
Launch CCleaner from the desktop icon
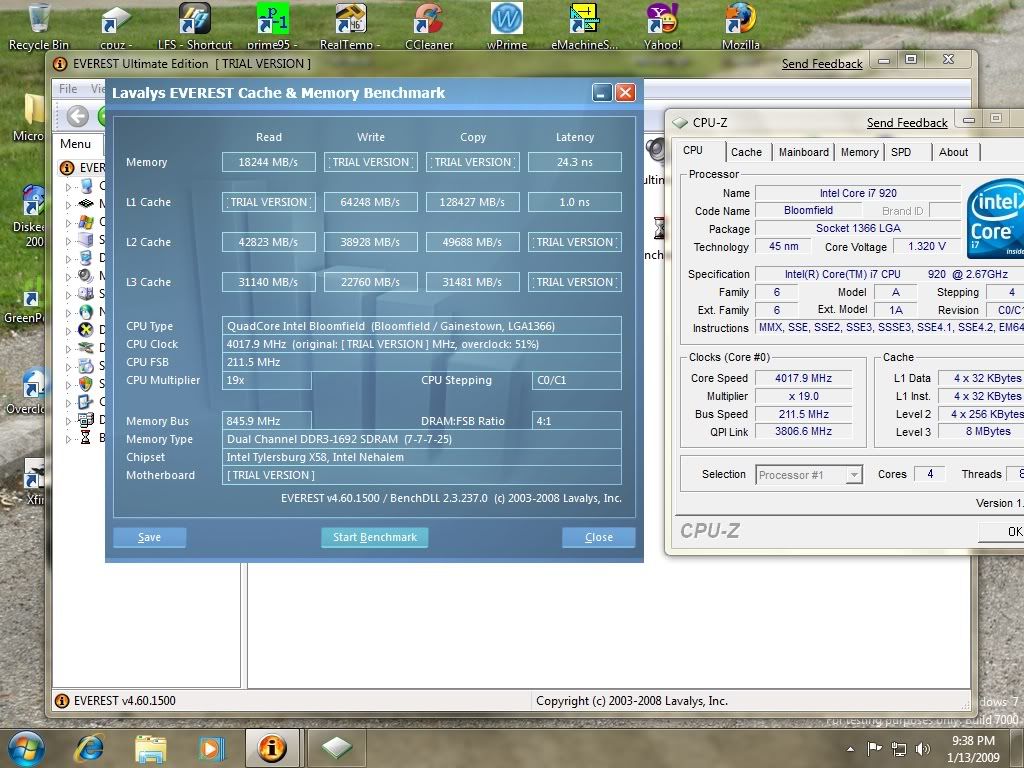coord(429,20)
